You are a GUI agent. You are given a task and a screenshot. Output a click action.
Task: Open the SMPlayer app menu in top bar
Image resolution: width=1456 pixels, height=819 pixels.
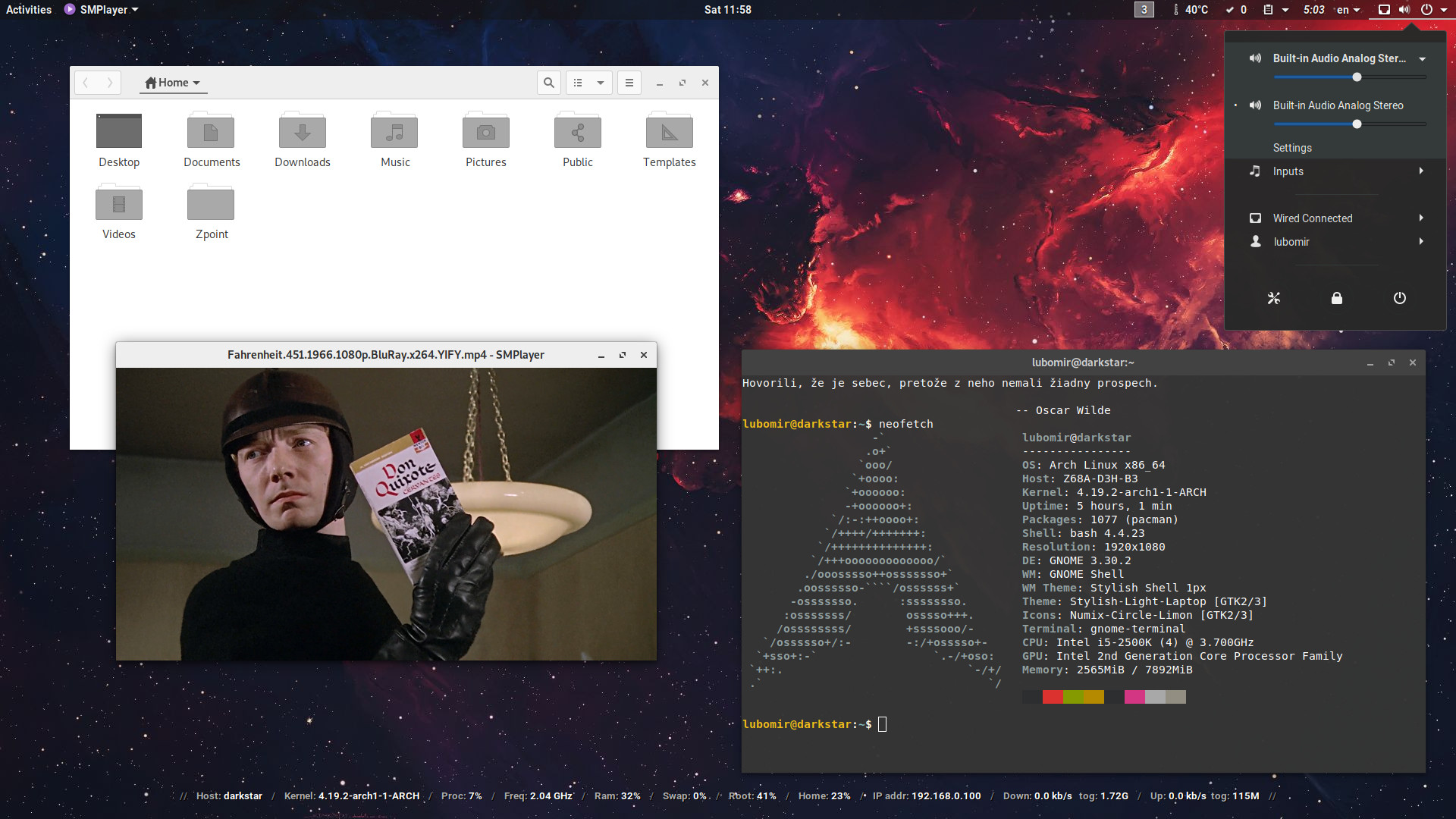pyautogui.click(x=102, y=10)
